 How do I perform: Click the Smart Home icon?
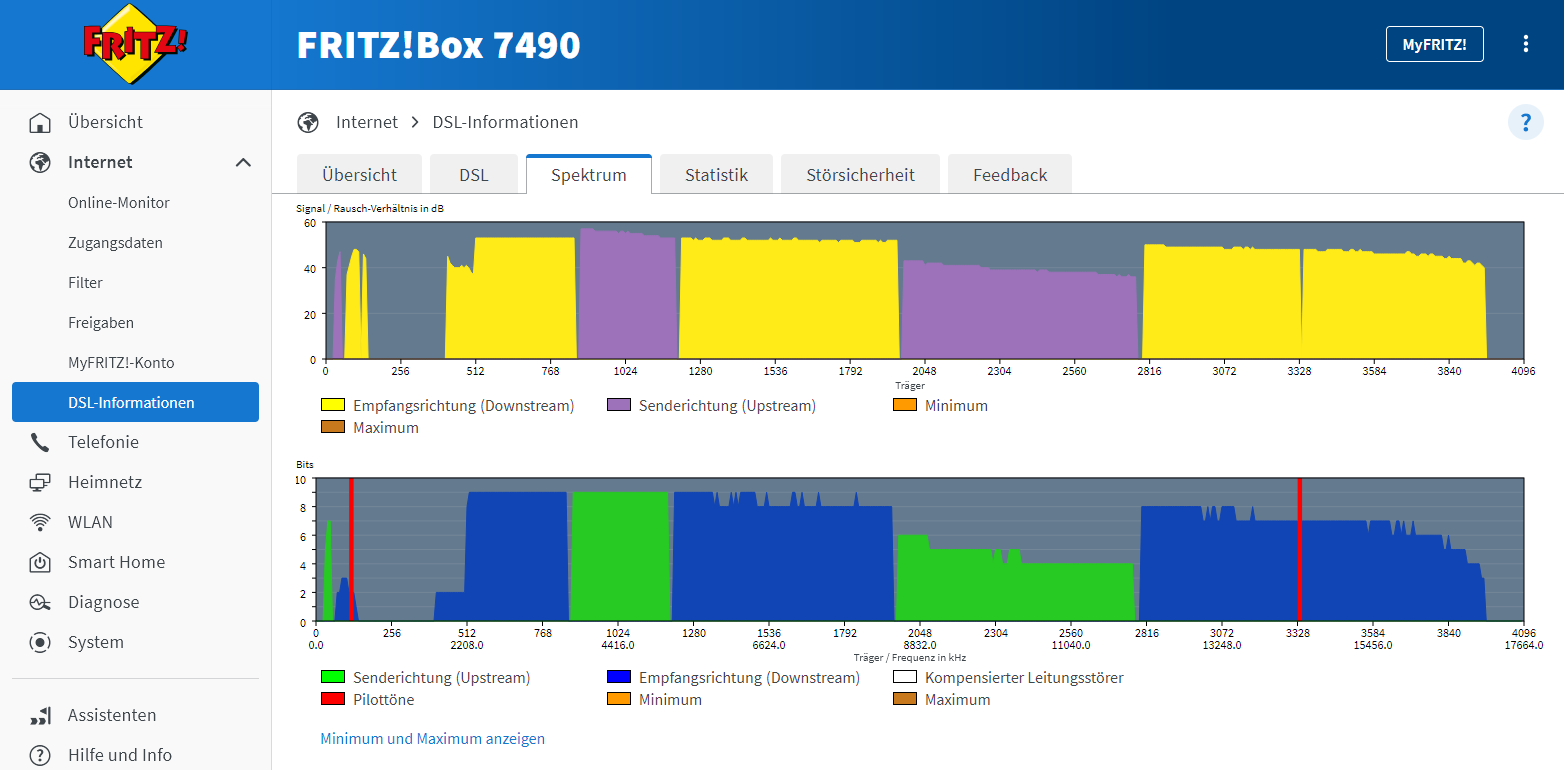pos(40,563)
